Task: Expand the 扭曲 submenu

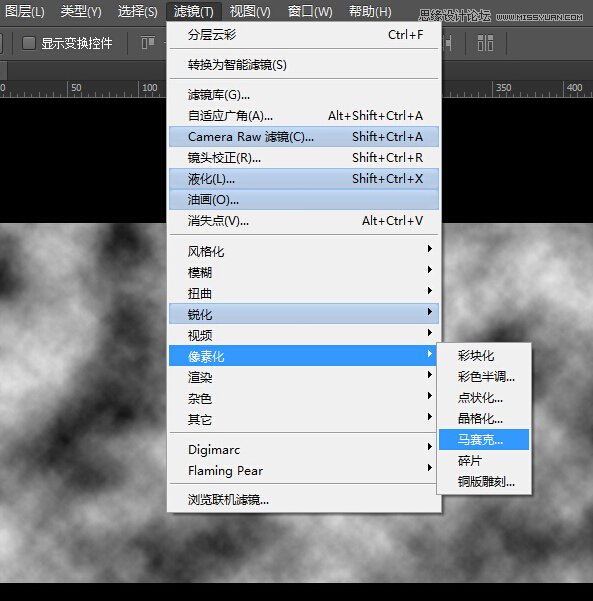Action: (304, 294)
